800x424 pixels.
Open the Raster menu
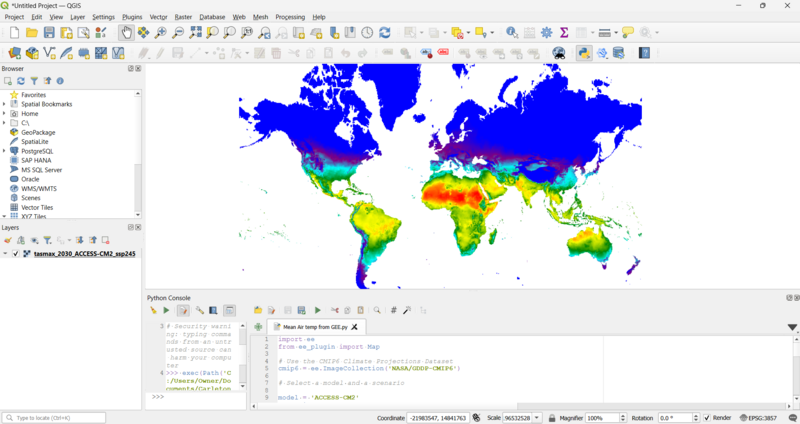click(x=183, y=17)
